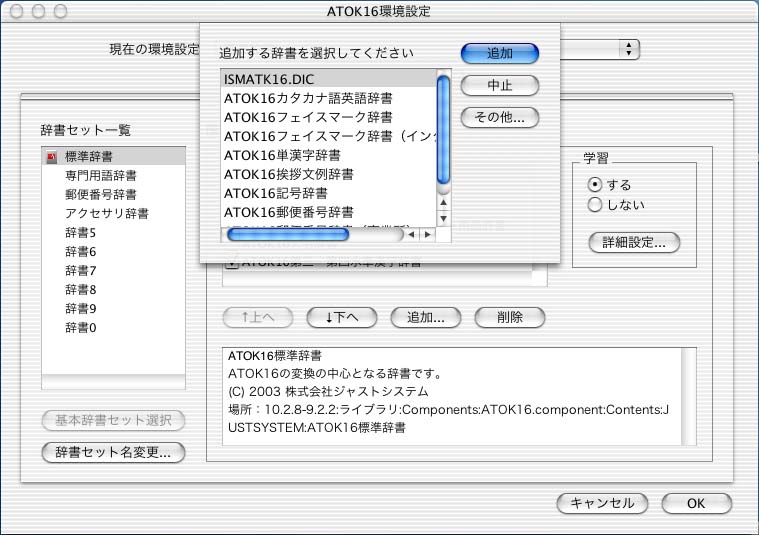Screen dimensions: 759x535
Task: Select ATOK16フェイスマーク辞書 entry
Action: tap(329, 117)
